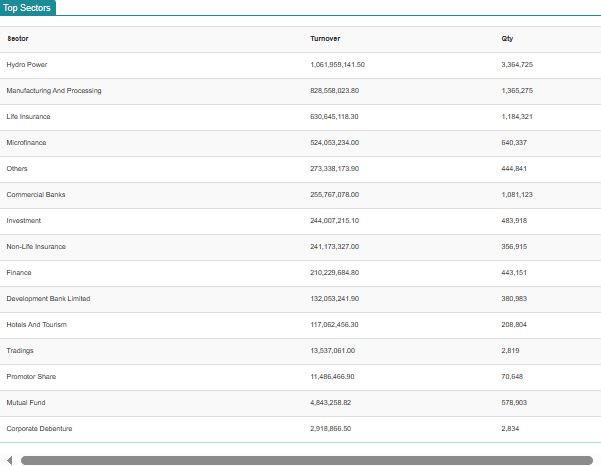
Task: Click turnover value 255,767,078.00
Action: pyautogui.click(x=335, y=195)
